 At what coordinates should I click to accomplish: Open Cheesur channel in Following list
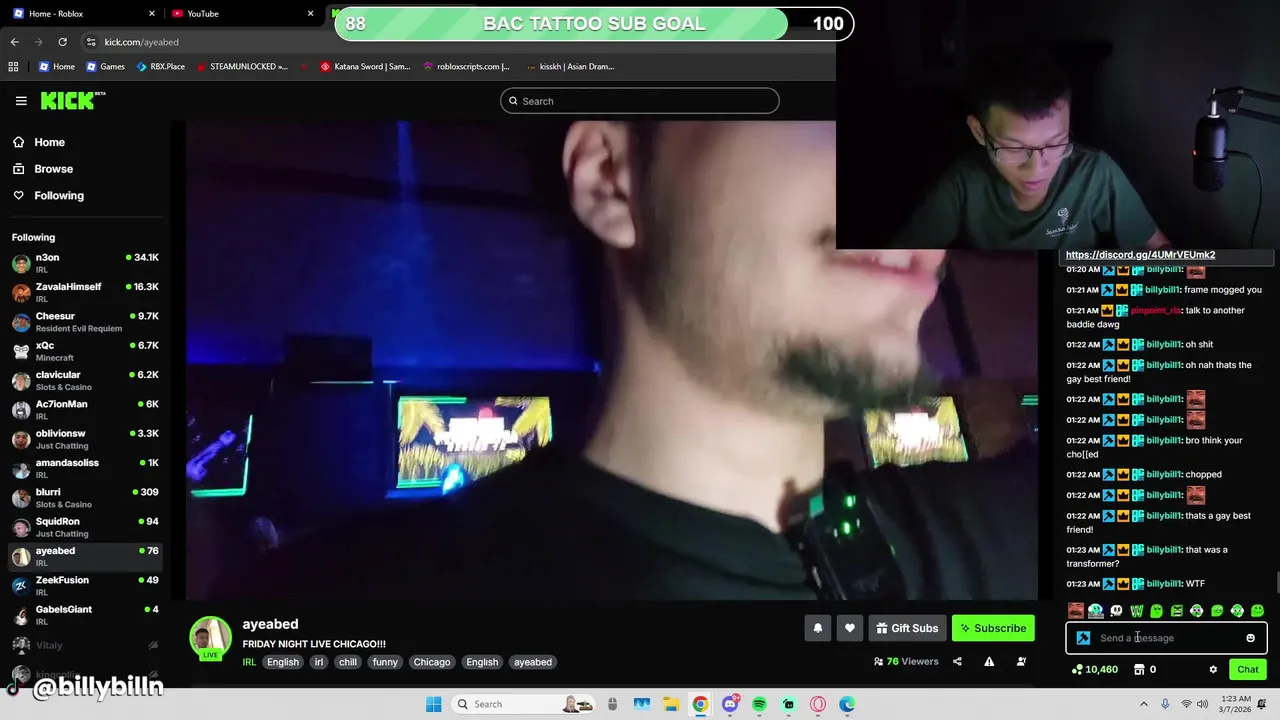(x=85, y=321)
